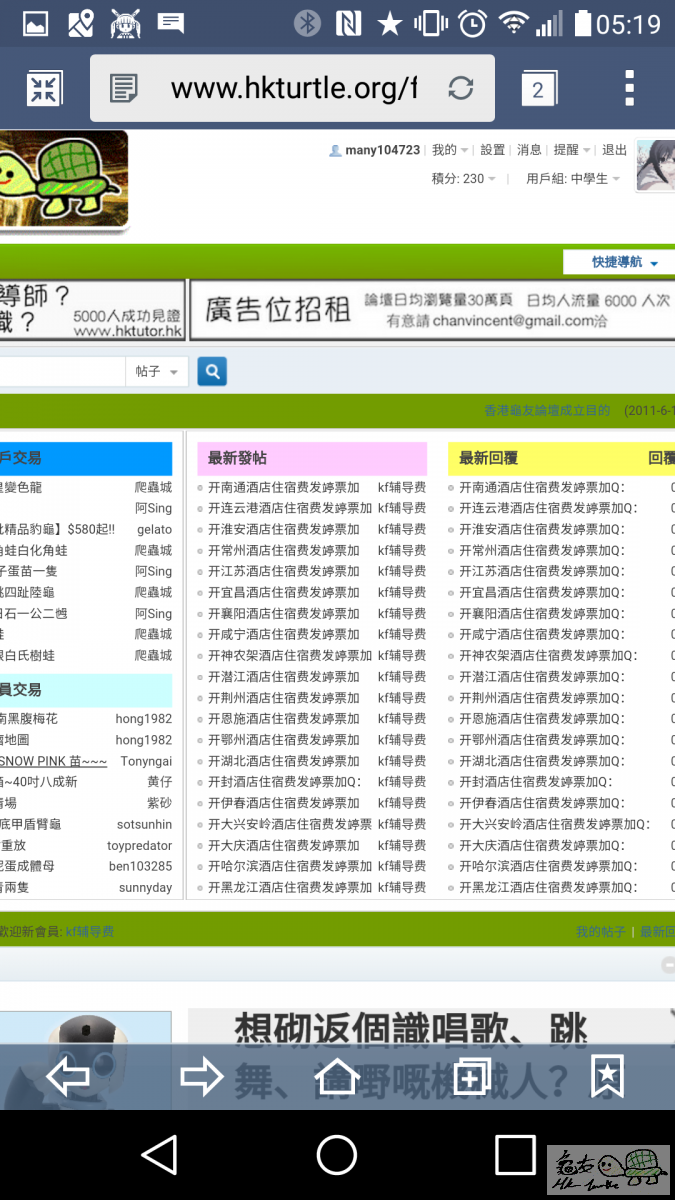The image size is (675, 1200).
Task: Tap the Android recent apps square button
Action: click(x=515, y=1154)
